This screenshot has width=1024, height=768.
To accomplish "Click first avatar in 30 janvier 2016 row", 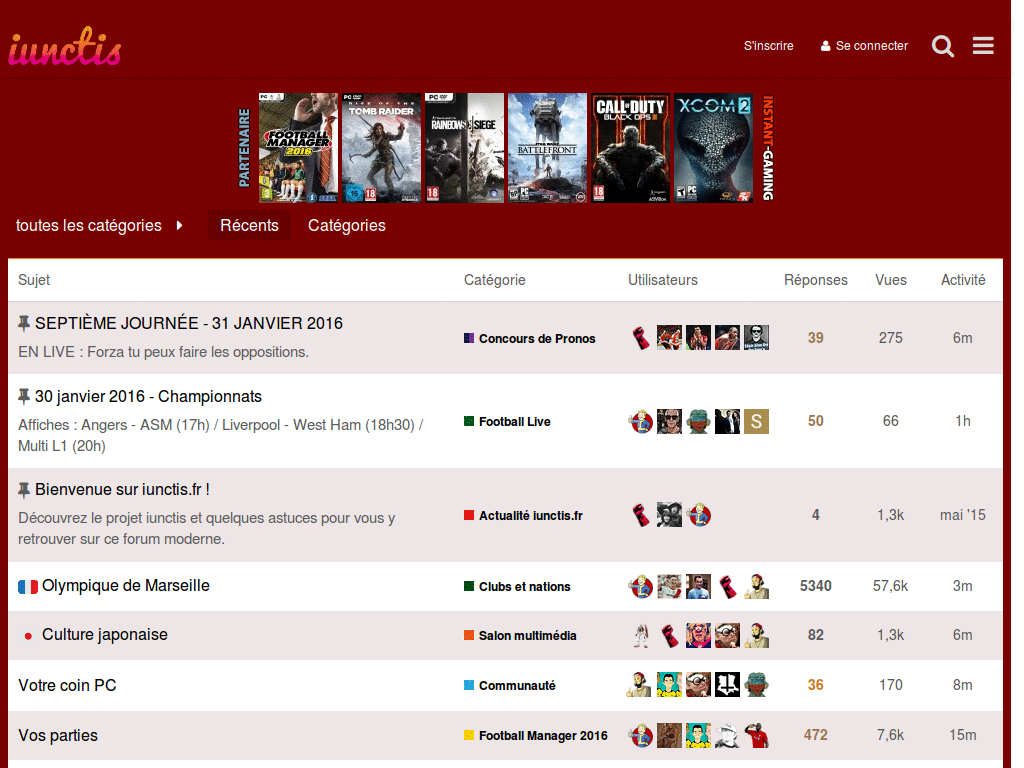I will point(641,421).
